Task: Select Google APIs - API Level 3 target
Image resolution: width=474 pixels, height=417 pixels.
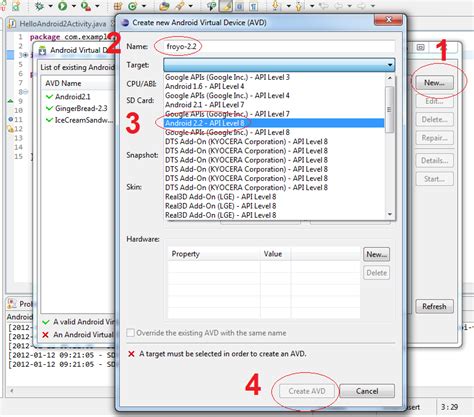Action: pyautogui.click(x=274, y=77)
